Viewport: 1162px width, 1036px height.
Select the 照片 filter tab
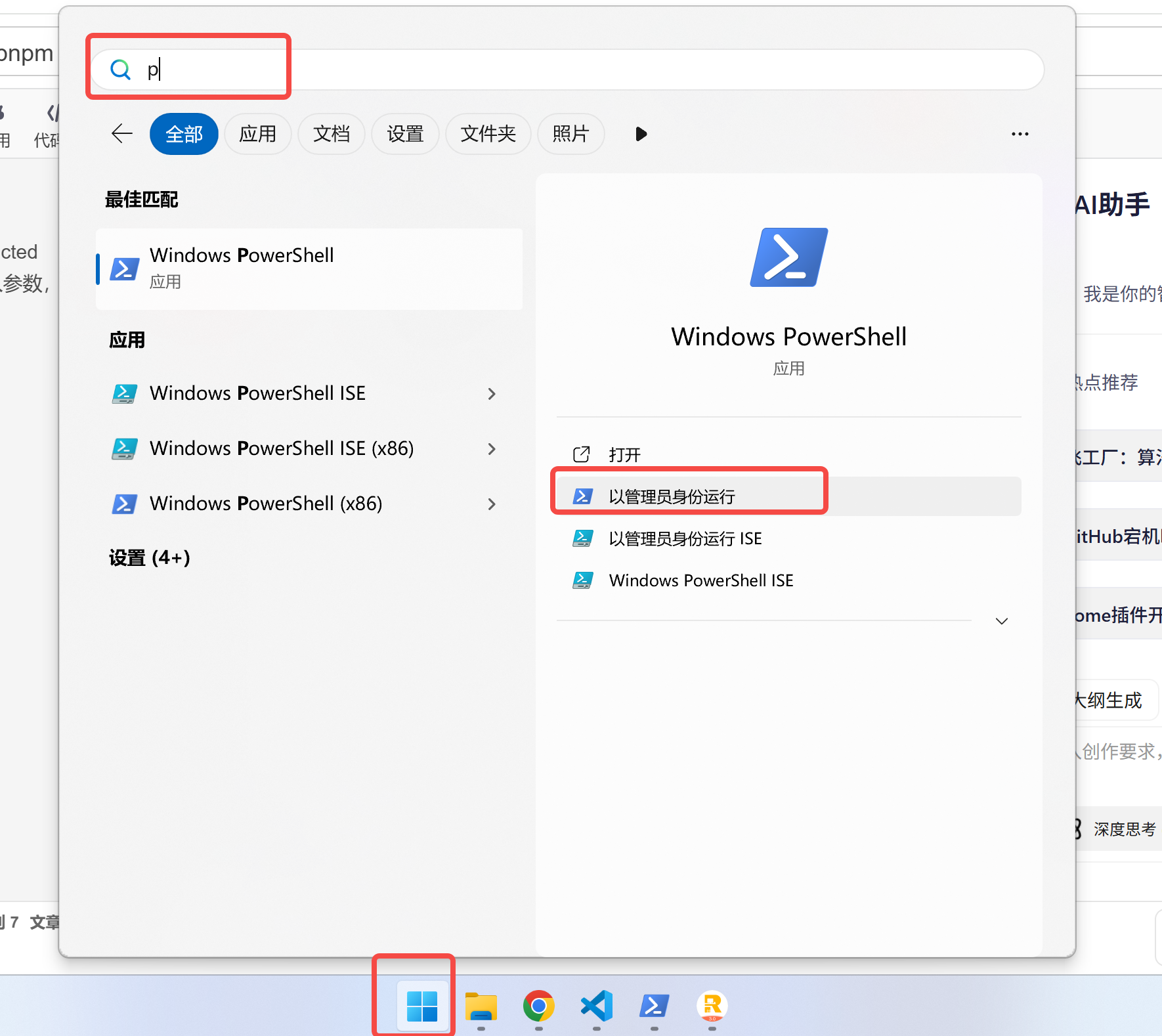pos(570,134)
